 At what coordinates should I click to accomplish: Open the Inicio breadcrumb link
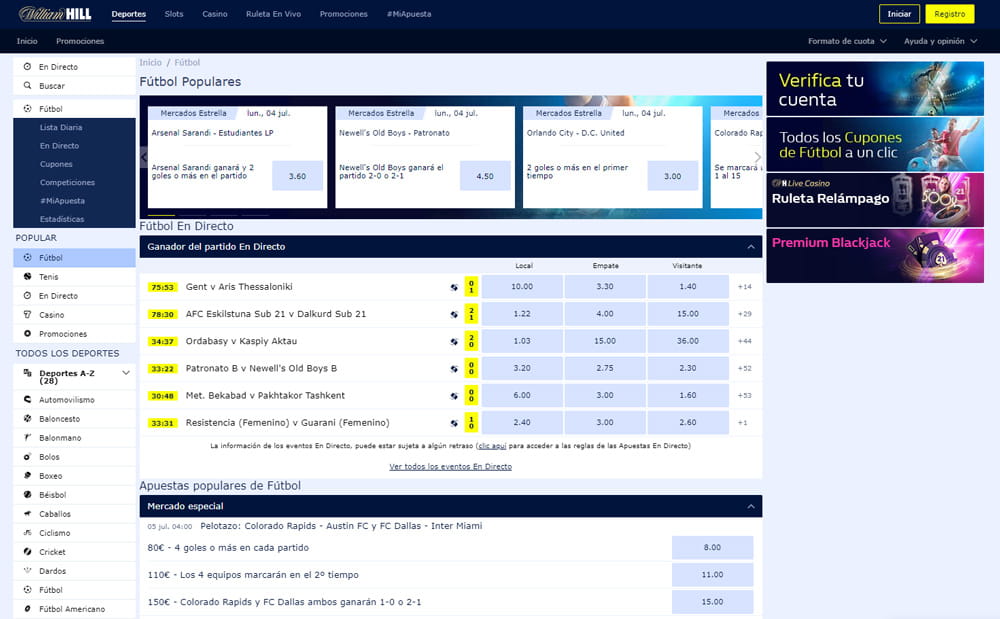[x=151, y=62]
